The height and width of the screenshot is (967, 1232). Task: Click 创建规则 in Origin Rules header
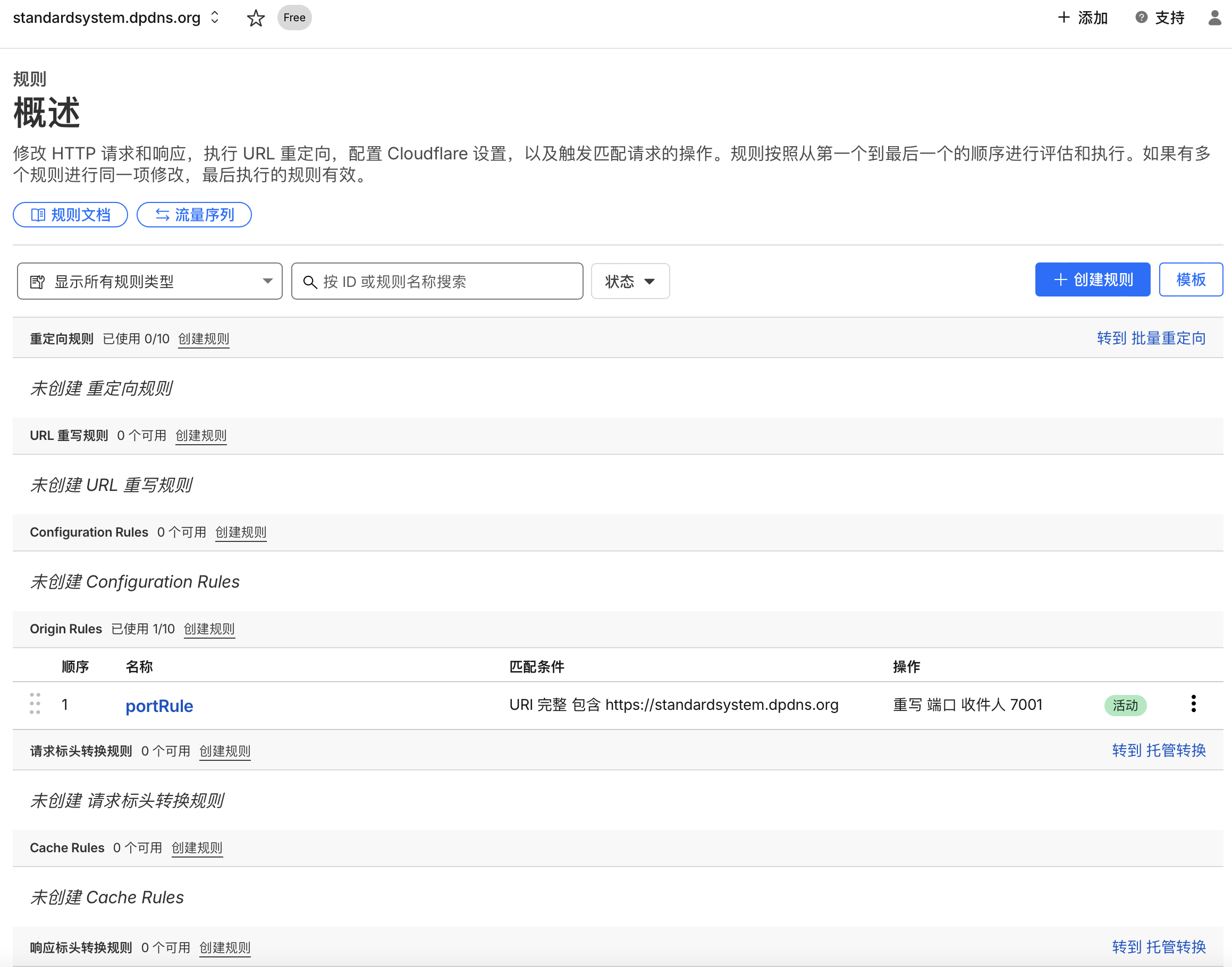coord(209,629)
